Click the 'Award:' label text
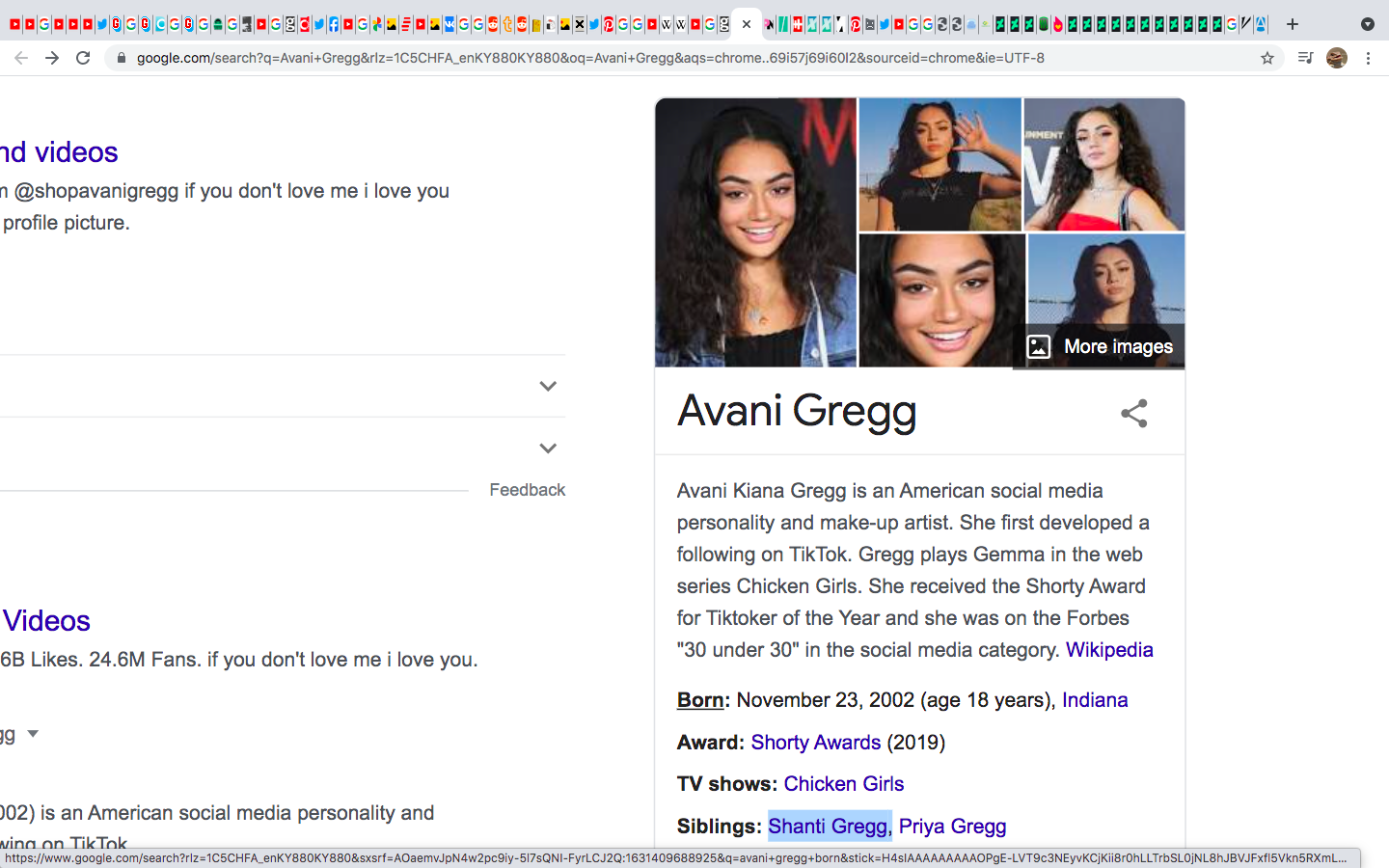The width and height of the screenshot is (1389, 868). click(x=711, y=743)
